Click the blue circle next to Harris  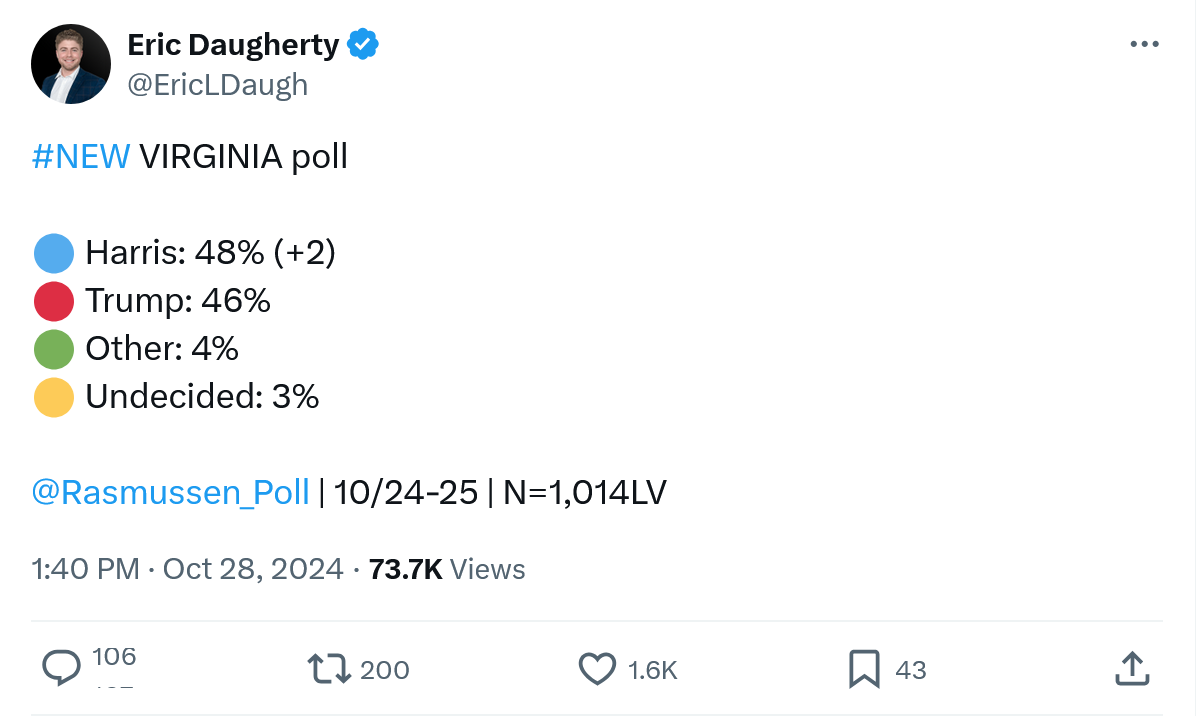point(54,253)
